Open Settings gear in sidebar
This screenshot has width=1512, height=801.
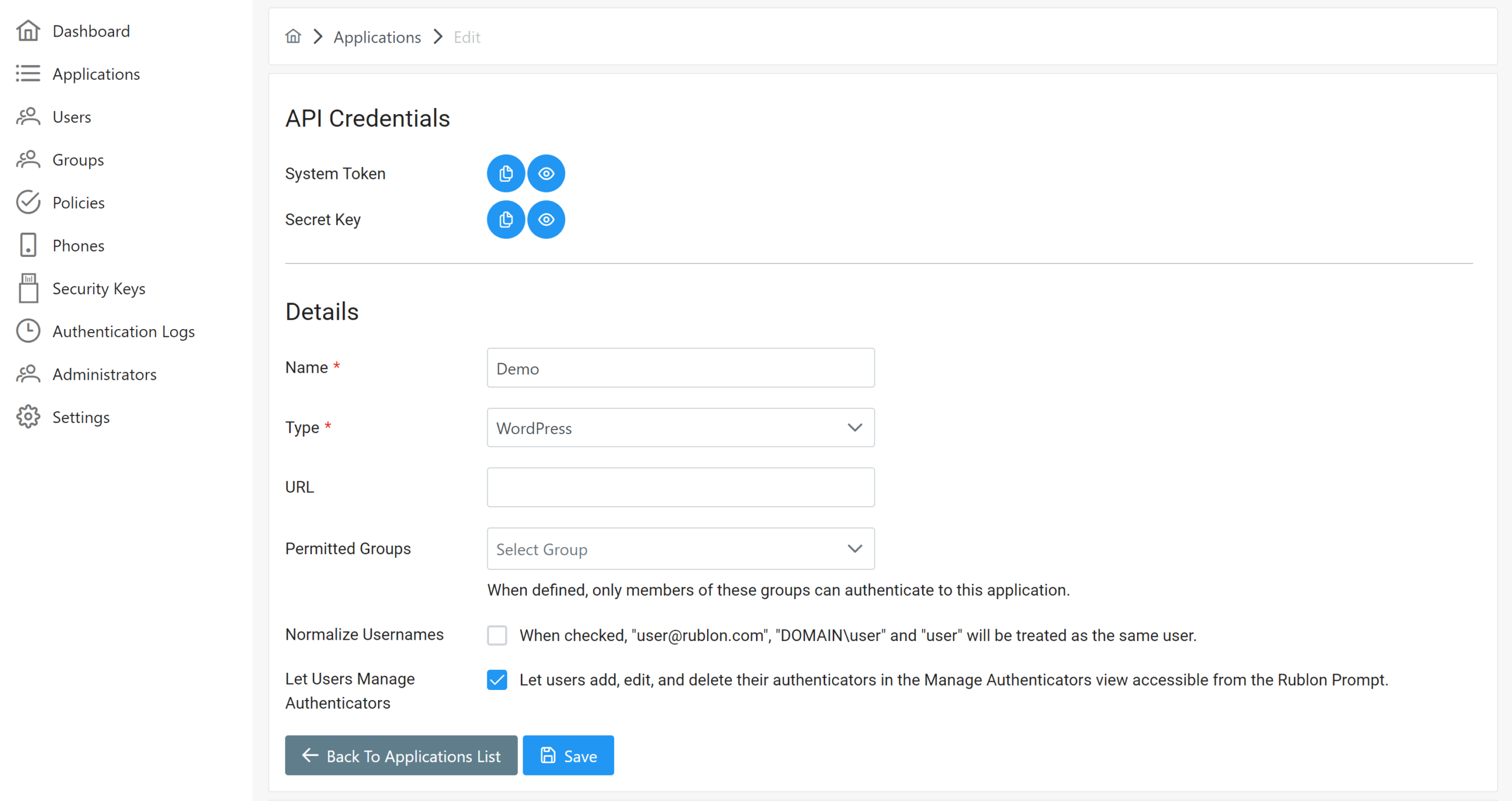click(x=28, y=417)
